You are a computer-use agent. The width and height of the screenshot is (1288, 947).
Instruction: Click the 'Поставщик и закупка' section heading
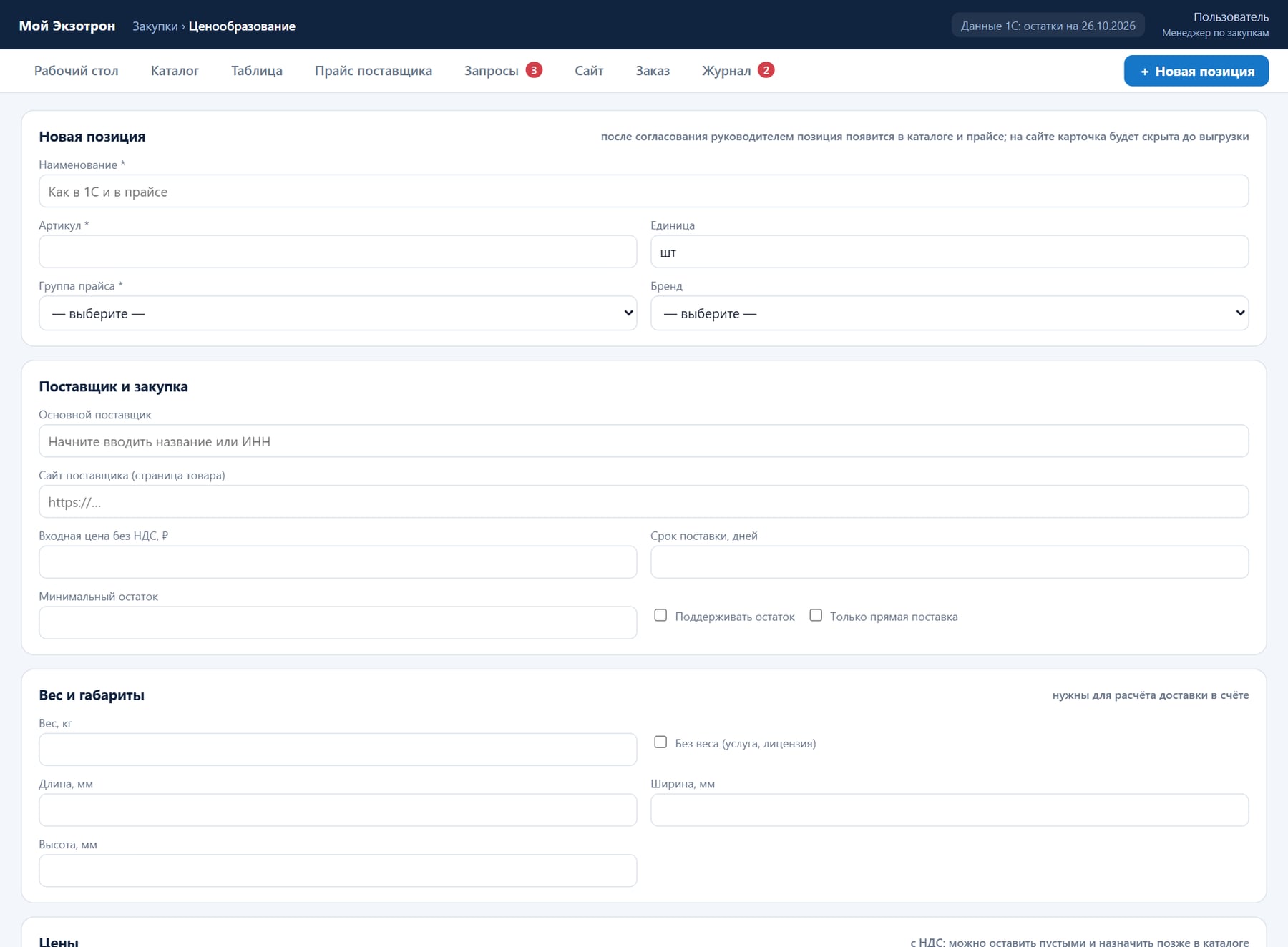(x=114, y=386)
